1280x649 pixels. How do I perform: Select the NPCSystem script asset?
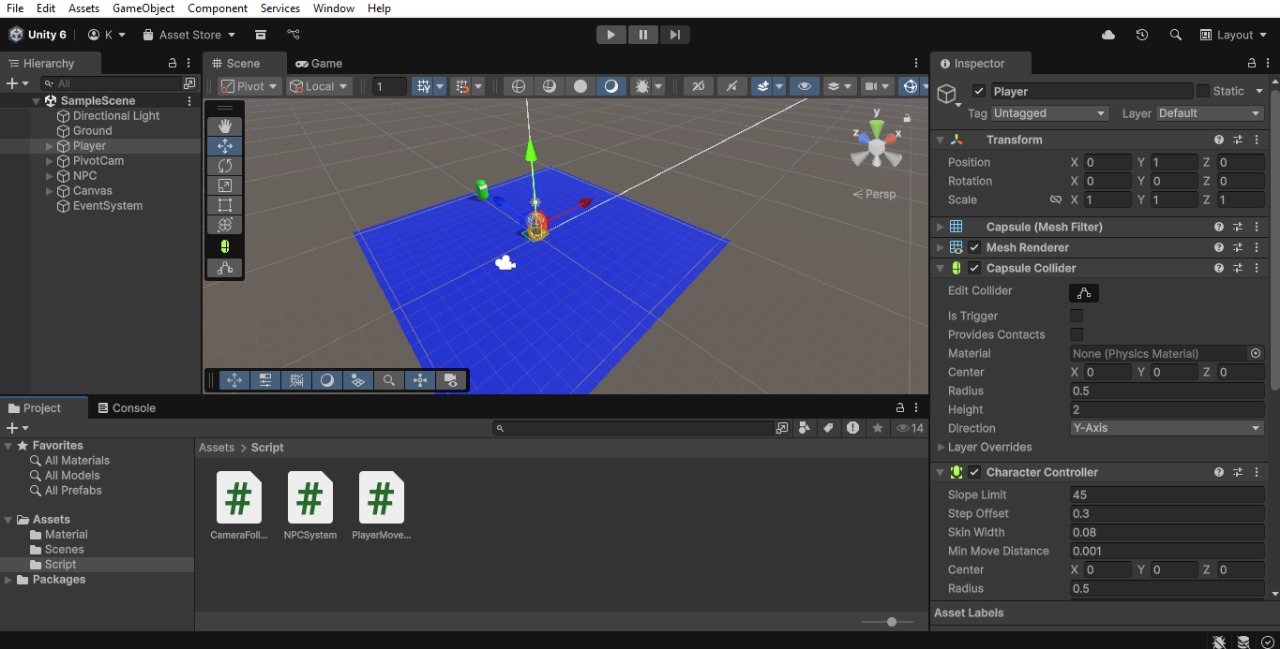(310, 506)
